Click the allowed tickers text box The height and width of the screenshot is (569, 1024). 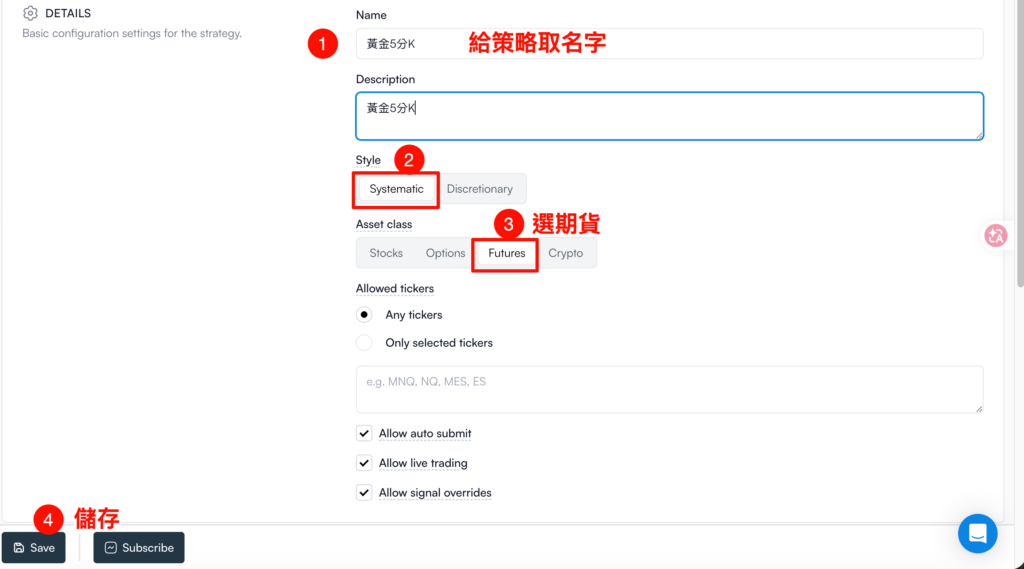[669, 389]
